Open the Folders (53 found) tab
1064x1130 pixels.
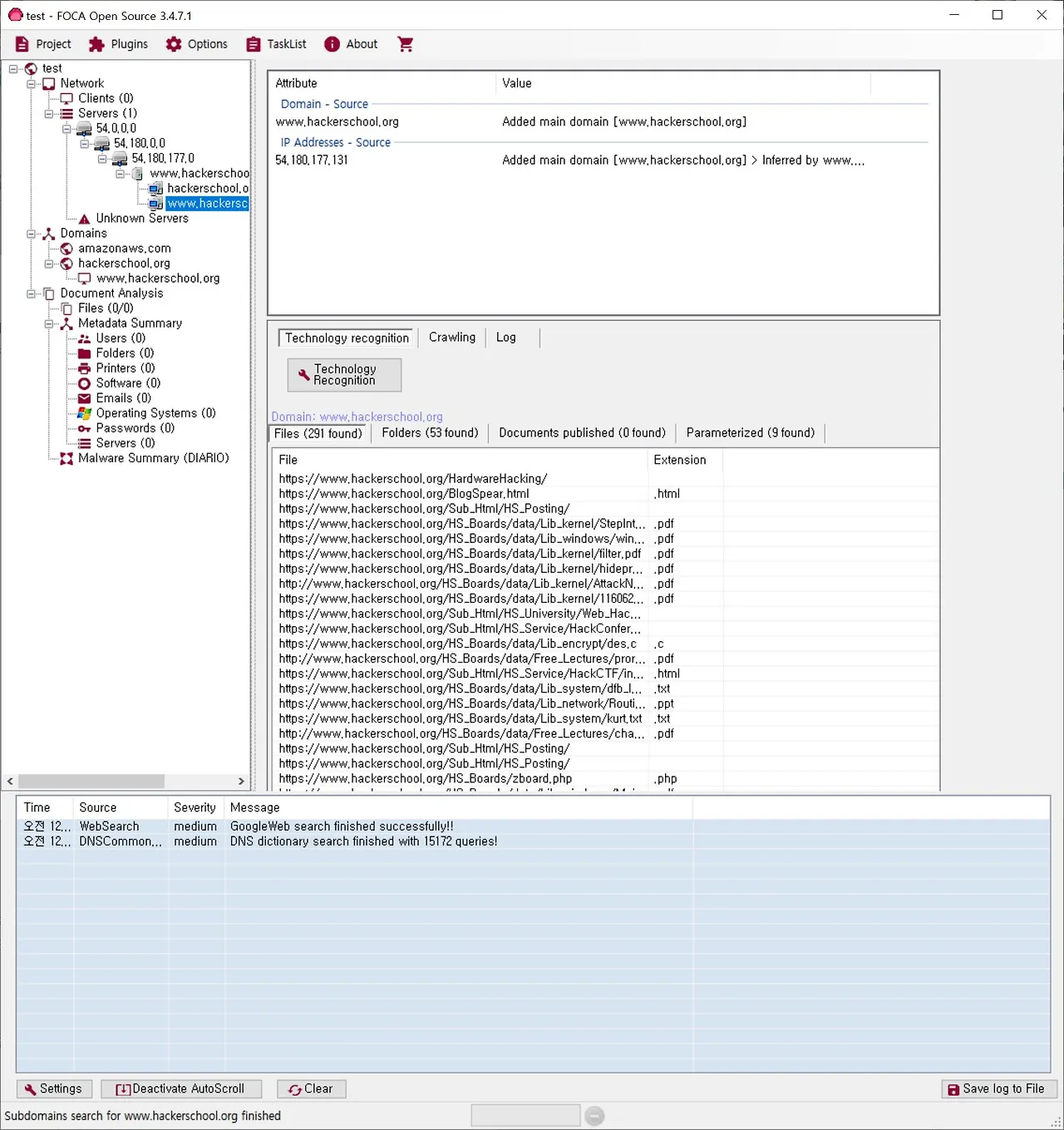431,433
